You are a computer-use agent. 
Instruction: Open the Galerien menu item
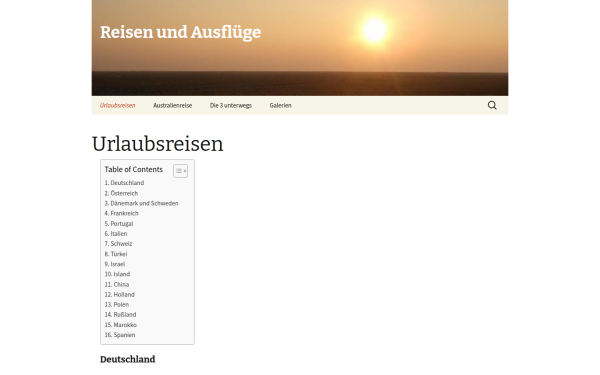tap(280, 106)
